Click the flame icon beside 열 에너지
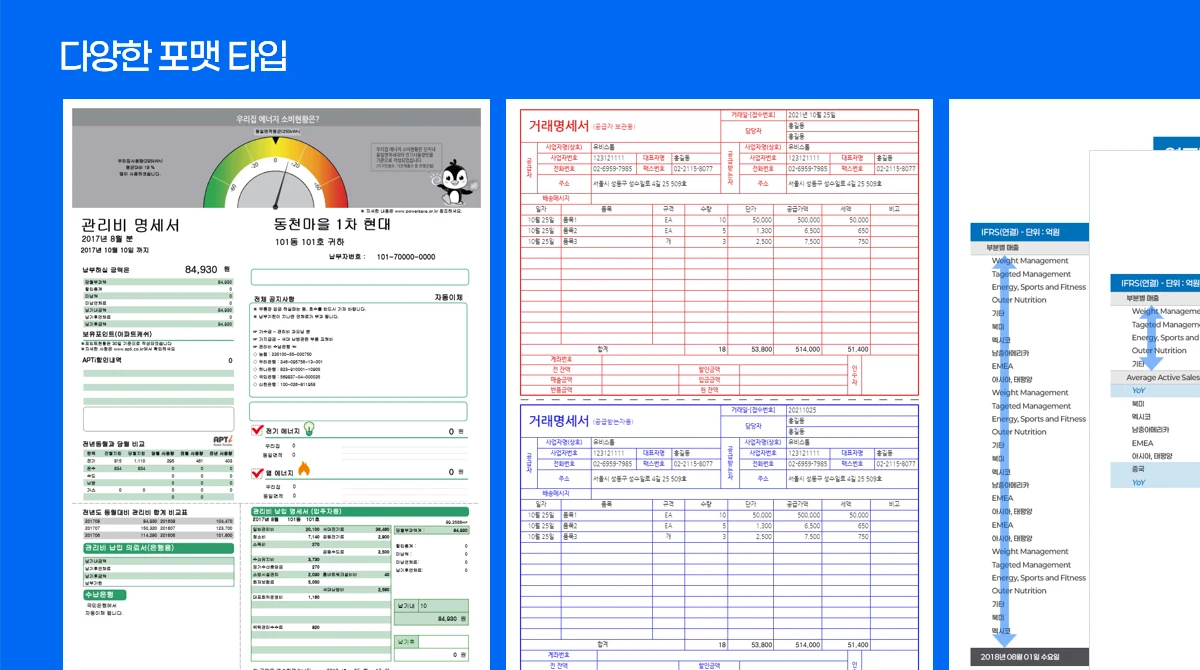The width and height of the screenshot is (1200, 670). click(304, 469)
